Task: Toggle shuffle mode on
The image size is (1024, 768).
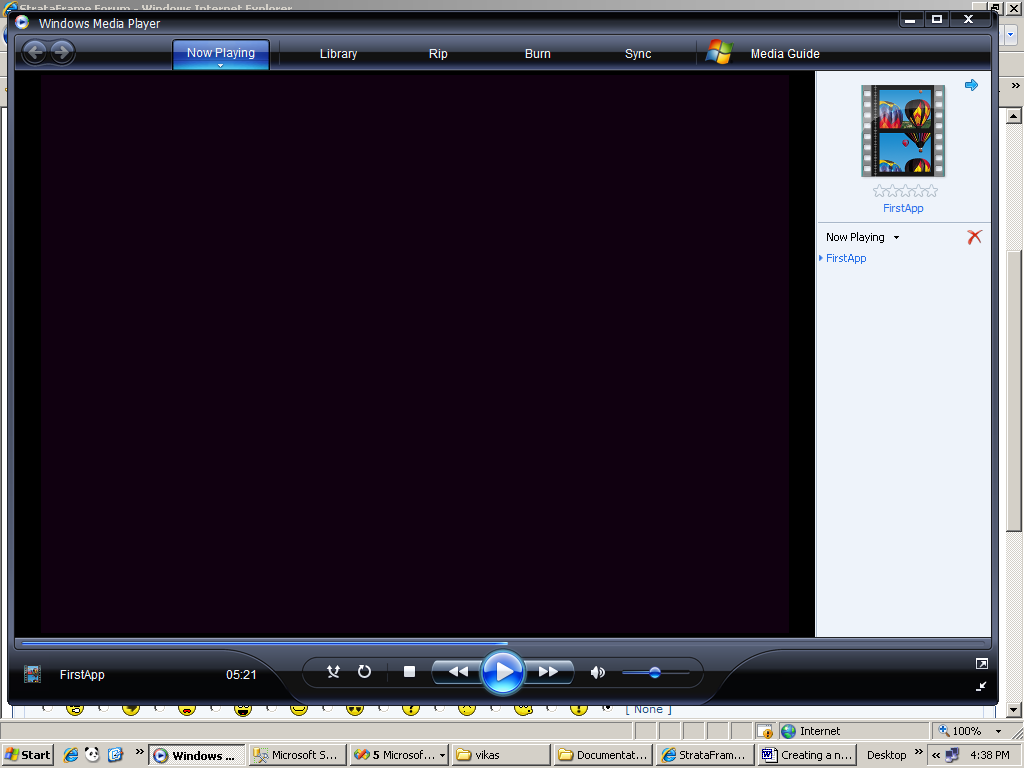Action: coord(334,672)
